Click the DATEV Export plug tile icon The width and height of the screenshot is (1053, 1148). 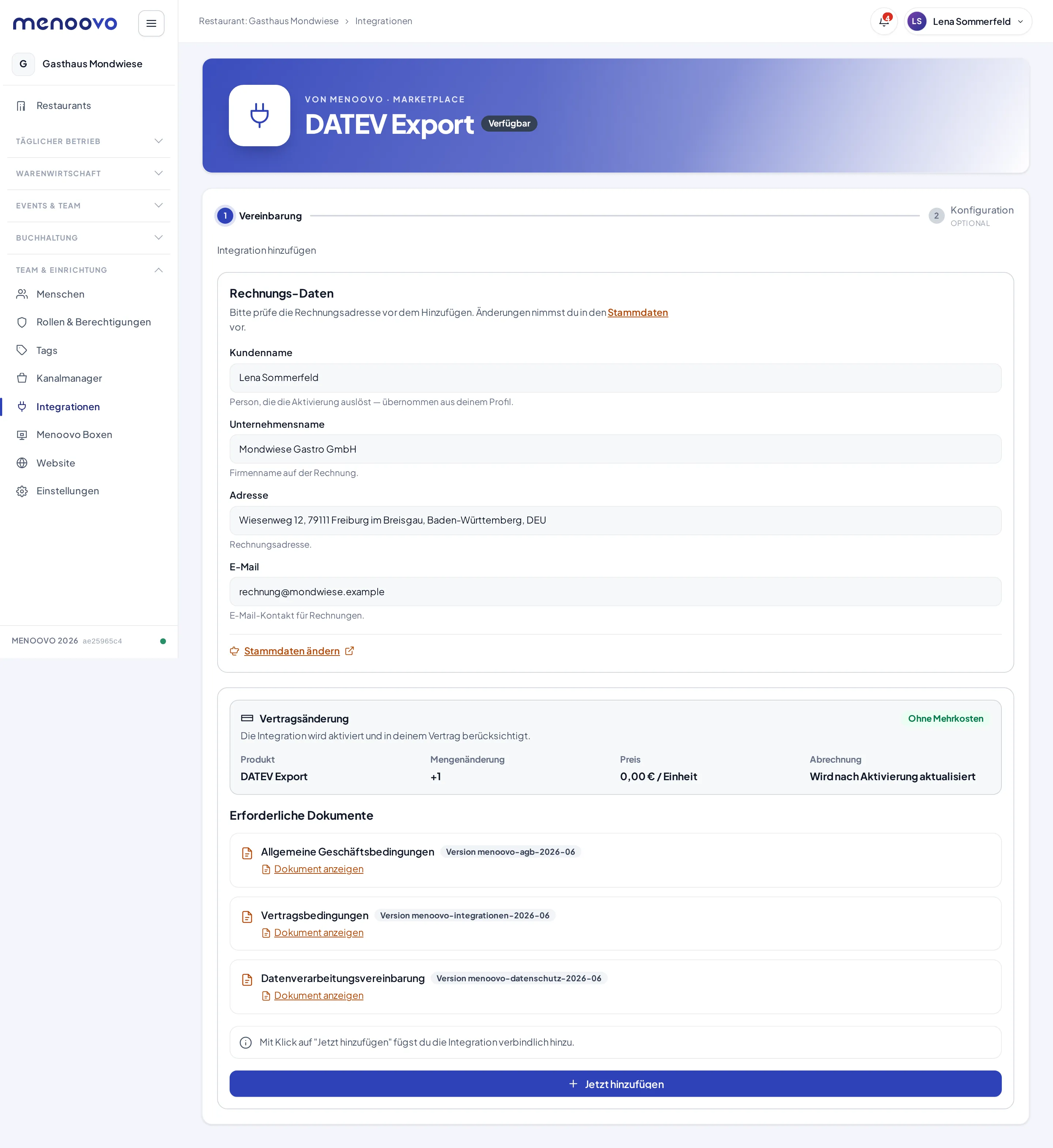pyautogui.click(x=259, y=116)
